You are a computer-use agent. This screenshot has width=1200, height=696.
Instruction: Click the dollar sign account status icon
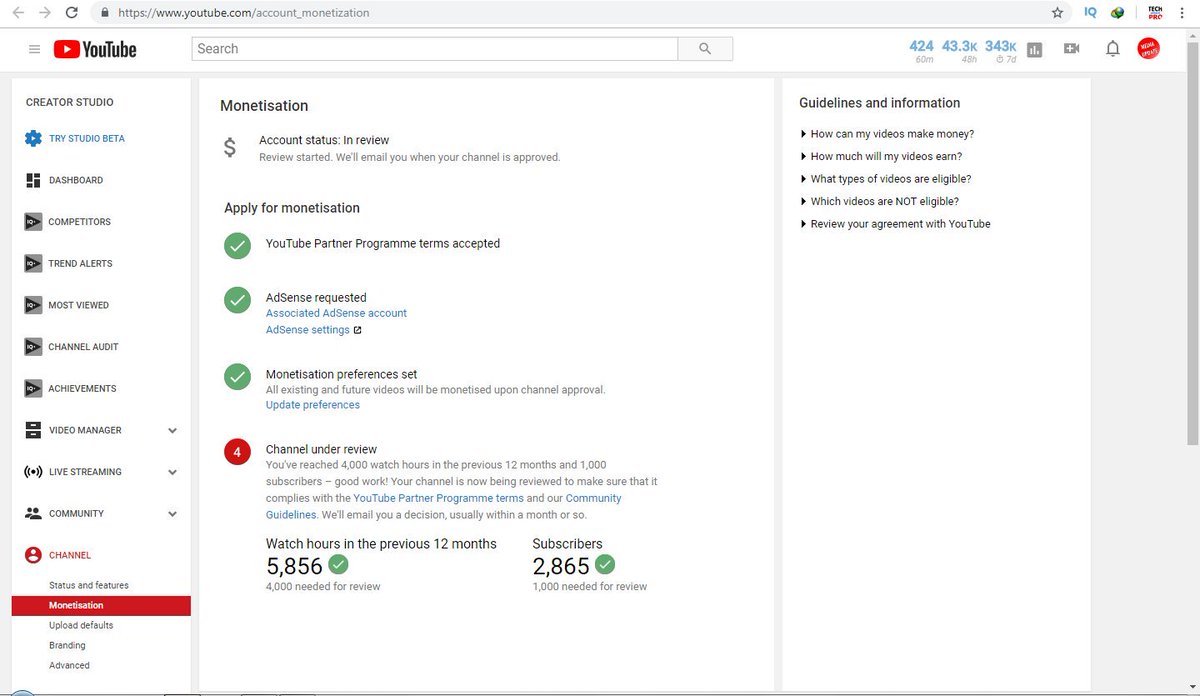coord(230,148)
